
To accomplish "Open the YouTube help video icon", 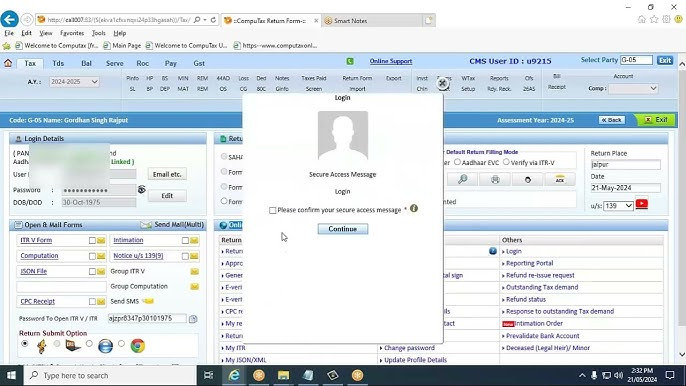I will [x=642, y=204].
